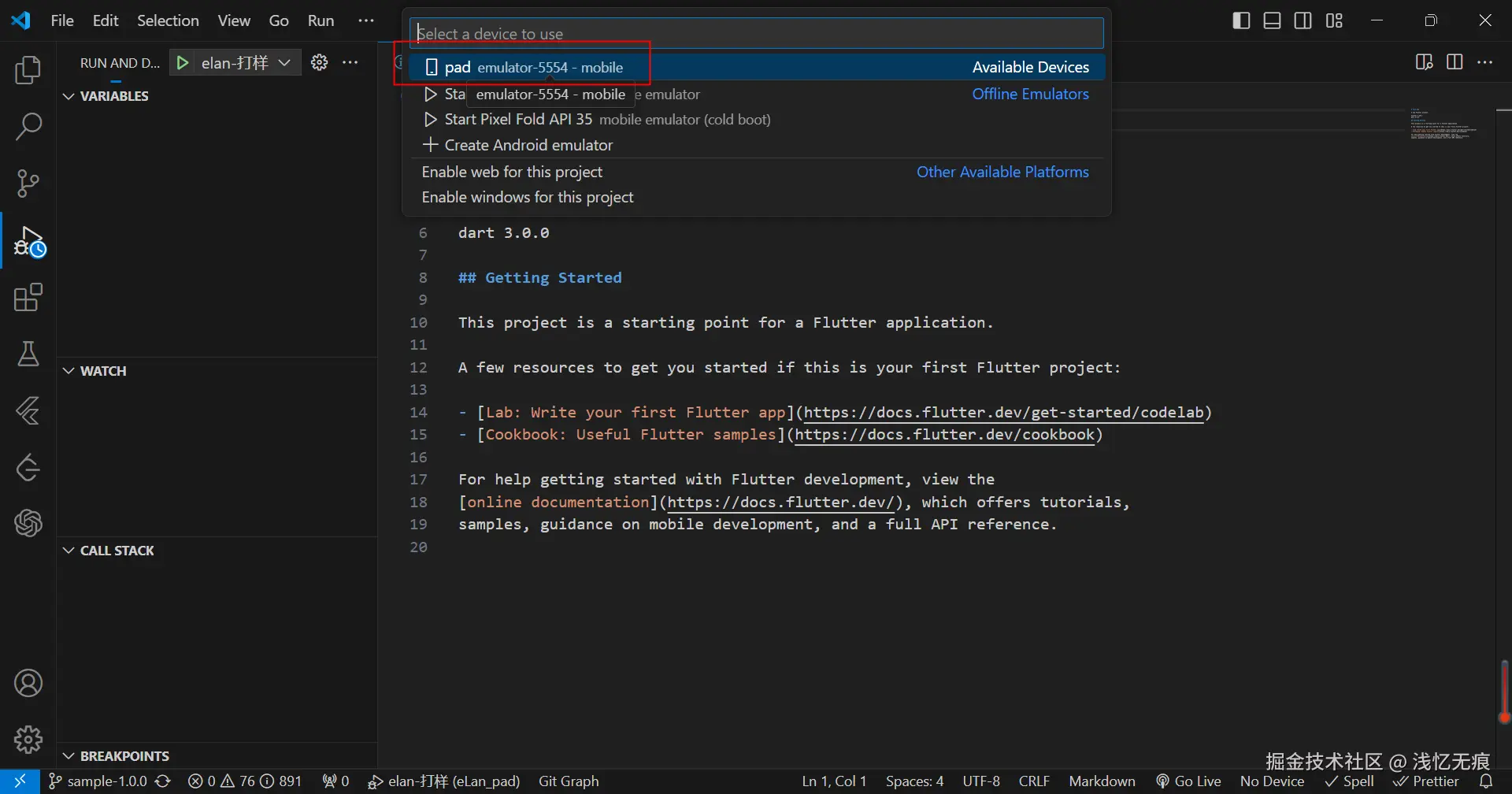1512x794 pixels.
Task: Open launch.json via the debug gear icon
Action: [x=319, y=62]
